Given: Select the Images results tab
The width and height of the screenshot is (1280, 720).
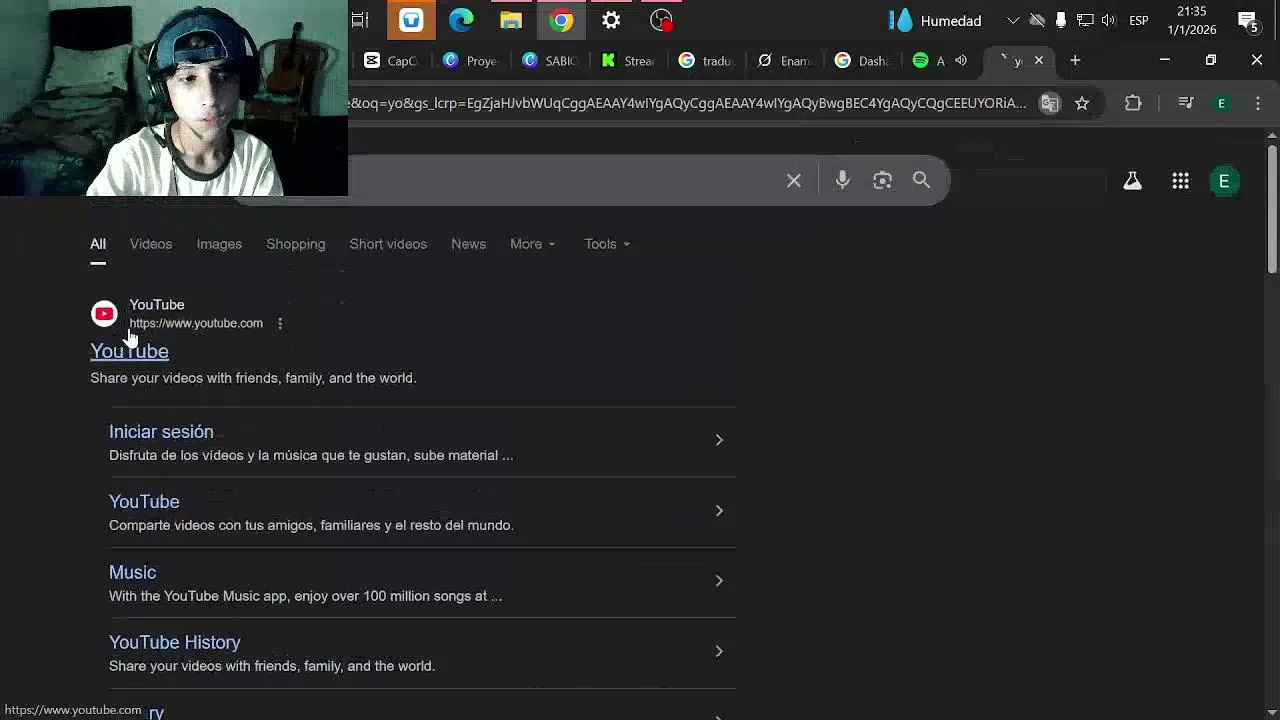Looking at the screenshot, I should click(x=219, y=244).
